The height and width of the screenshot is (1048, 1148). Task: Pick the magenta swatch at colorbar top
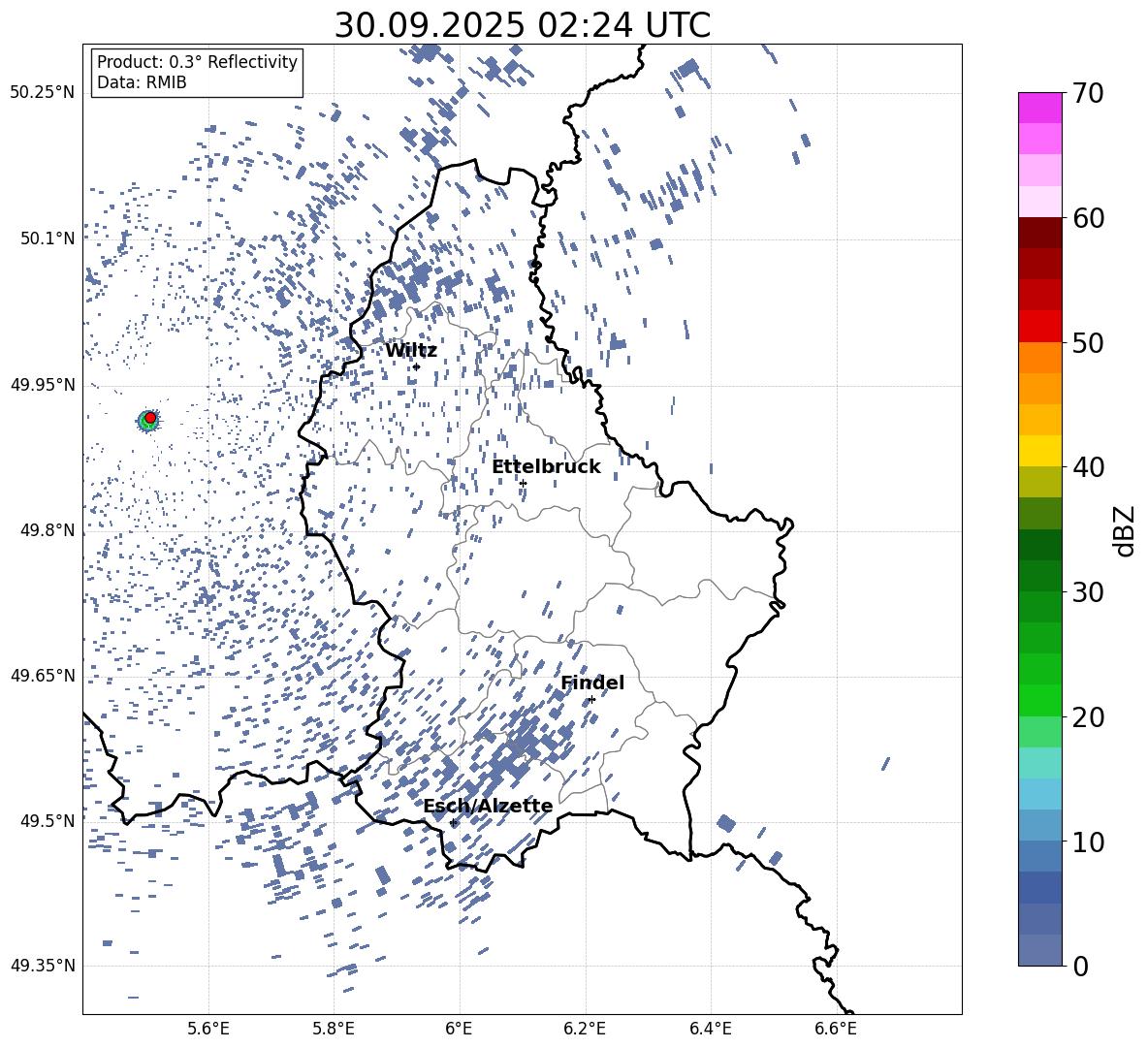coord(1040,108)
